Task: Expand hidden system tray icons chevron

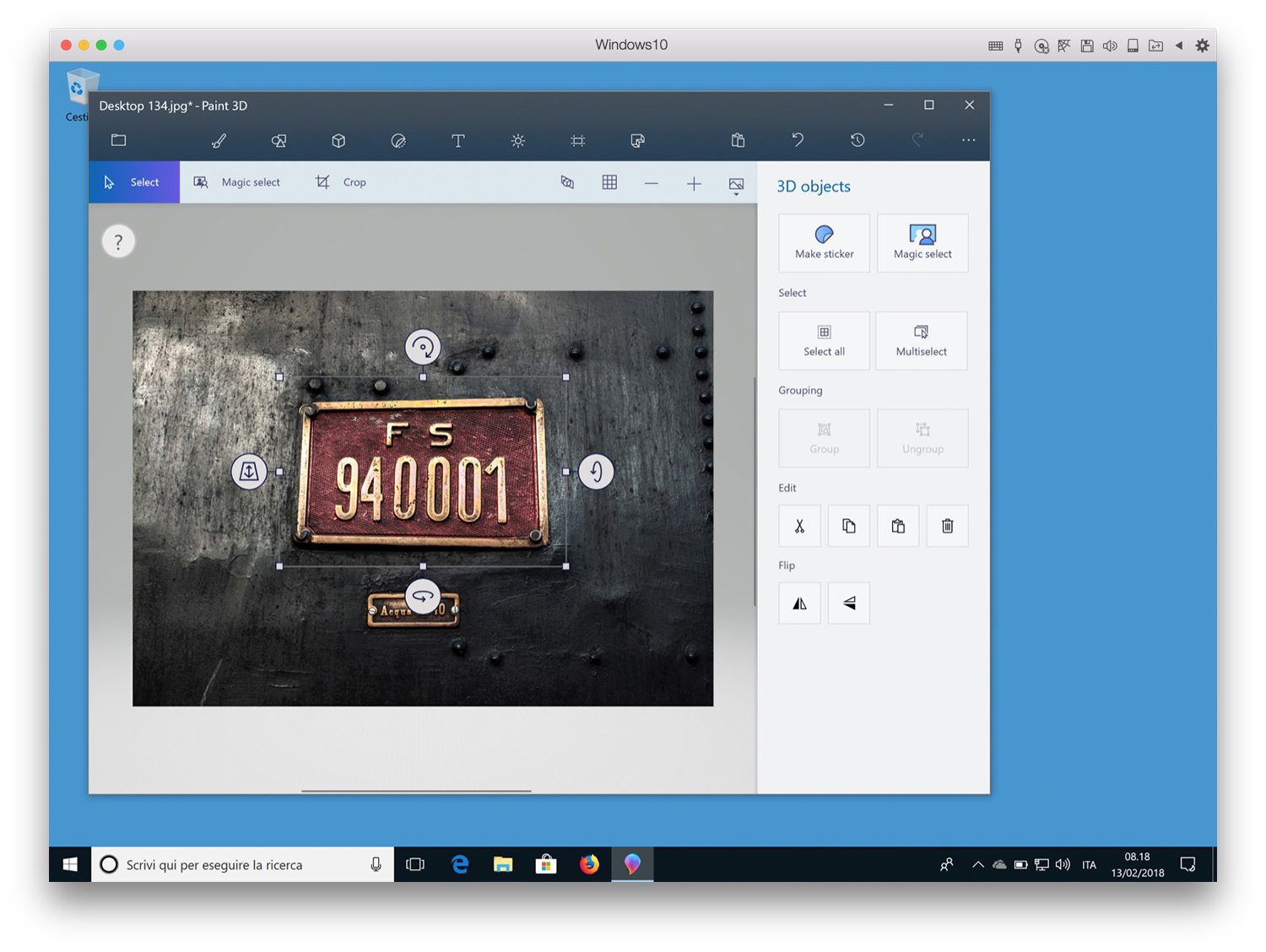Action: coord(977,864)
